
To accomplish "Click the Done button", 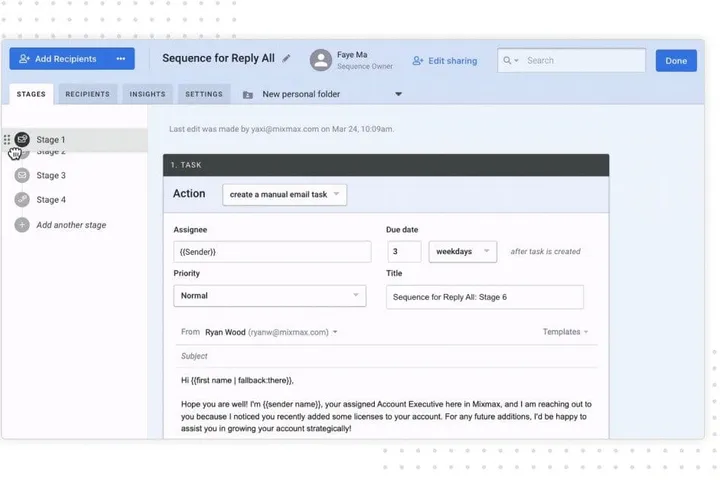I will click(676, 61).
